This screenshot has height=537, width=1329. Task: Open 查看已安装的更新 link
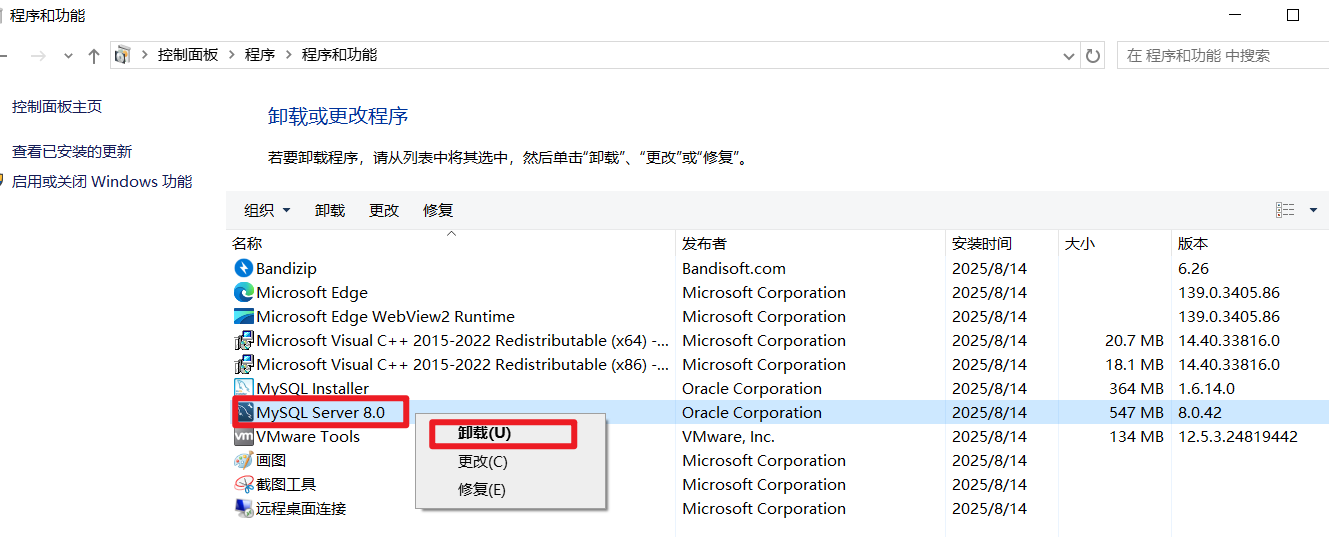pos(72,152)
